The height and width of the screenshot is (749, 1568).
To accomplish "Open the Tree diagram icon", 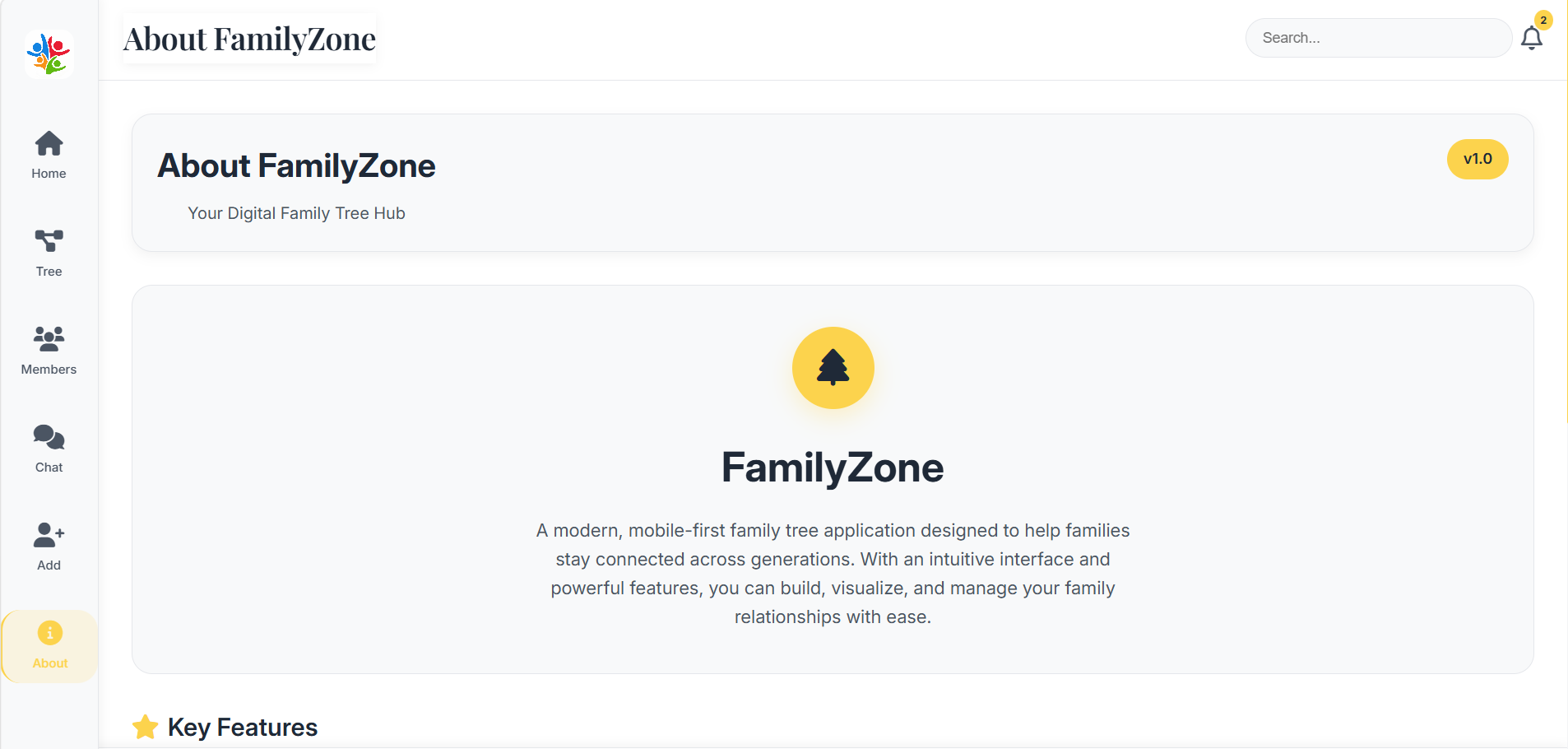I will point(49,241).
